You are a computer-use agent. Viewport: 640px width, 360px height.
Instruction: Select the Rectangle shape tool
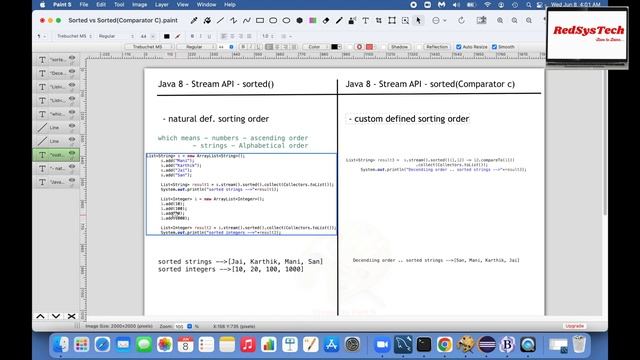(x=260, y=20)
